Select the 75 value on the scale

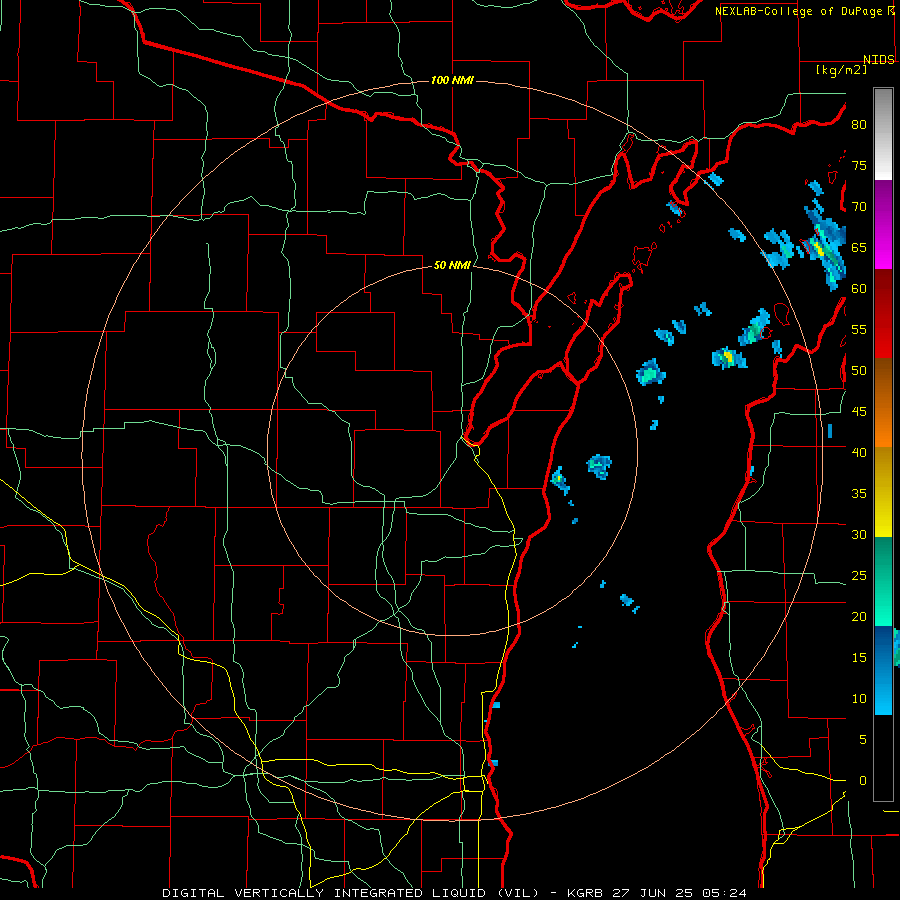click(x=859, y=165)
